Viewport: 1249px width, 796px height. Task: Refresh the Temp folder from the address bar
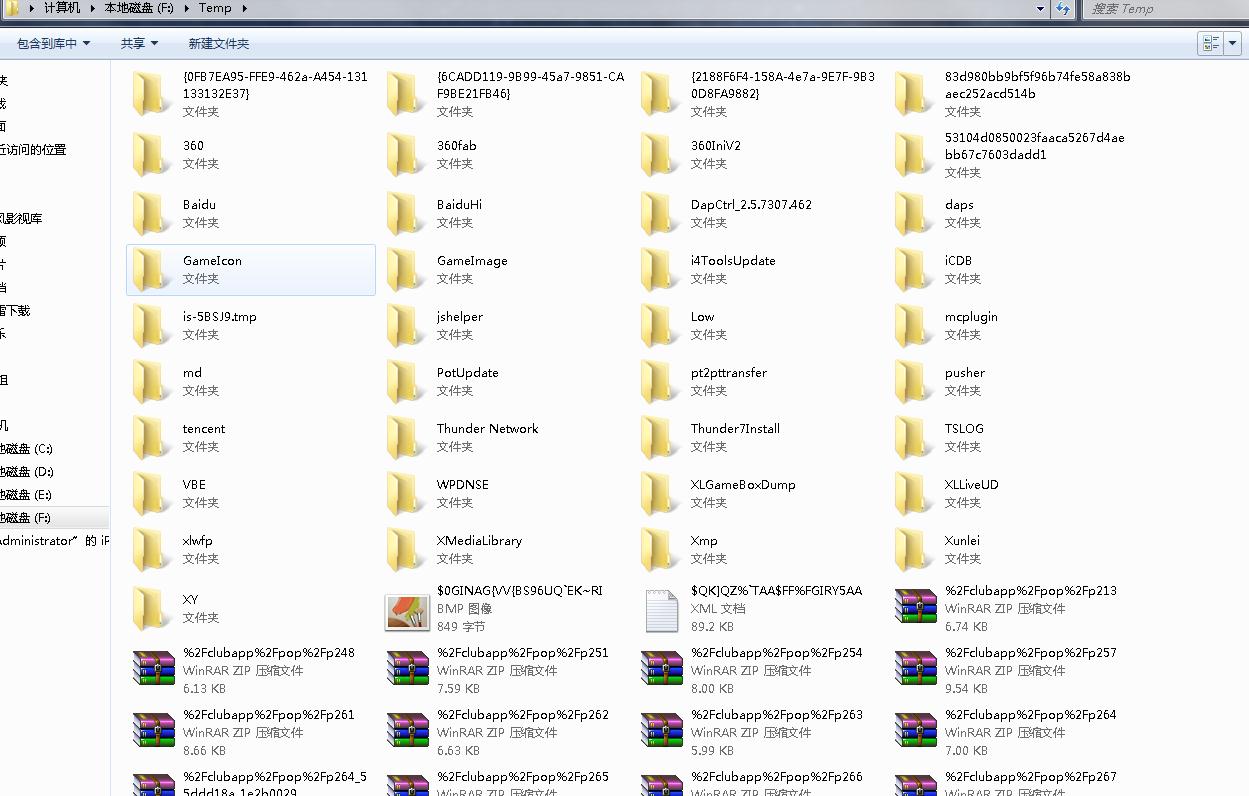[x=1063, y=9]
